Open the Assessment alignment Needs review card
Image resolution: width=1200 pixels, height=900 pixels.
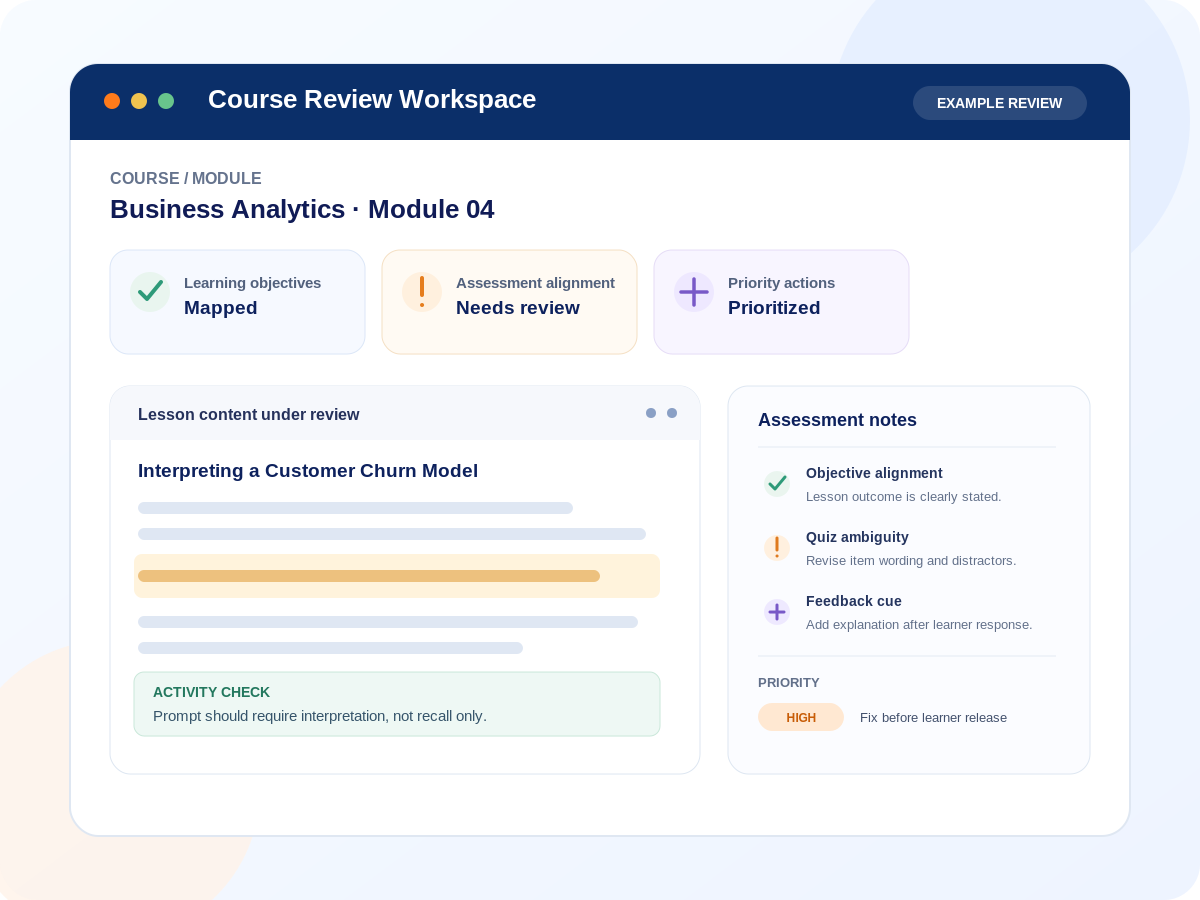click(x=509, y=302)
